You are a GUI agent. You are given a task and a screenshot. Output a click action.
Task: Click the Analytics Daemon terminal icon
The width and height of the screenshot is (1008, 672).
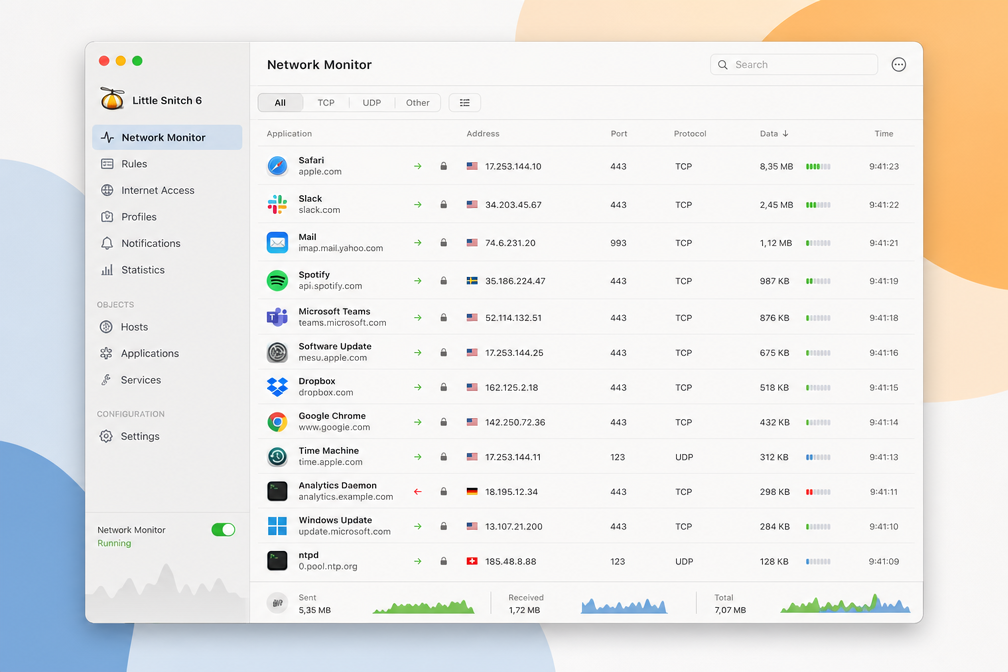click(x=277, y=491)
